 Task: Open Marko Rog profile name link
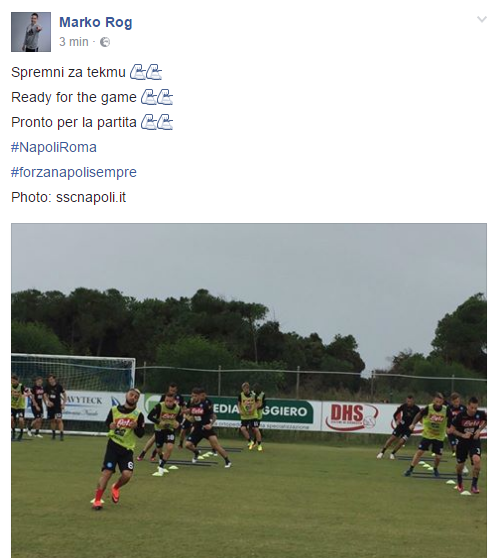click(x=96, y=22)
